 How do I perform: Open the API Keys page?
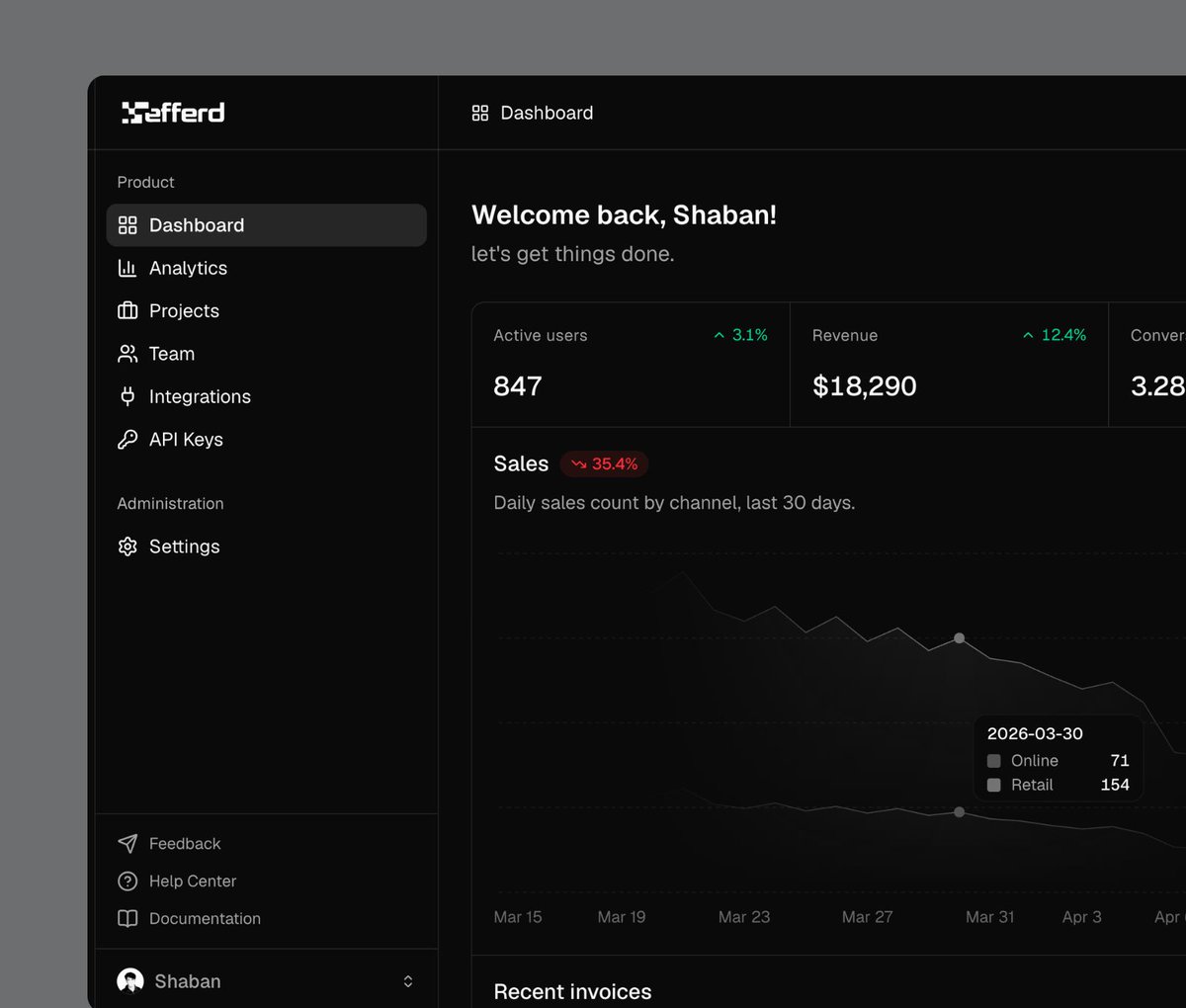point(267,440)
